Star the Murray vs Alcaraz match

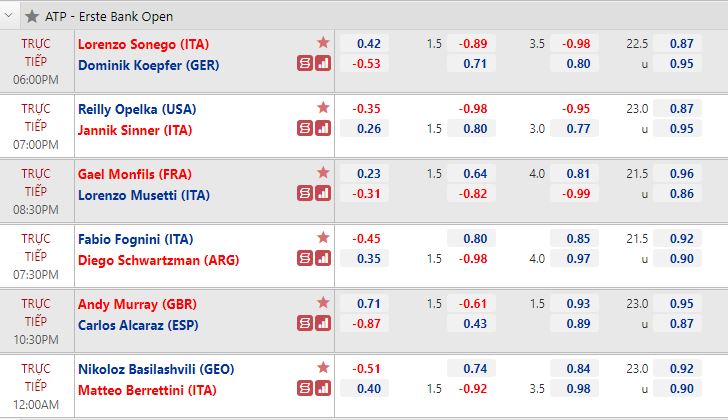(x=323, y=303)
